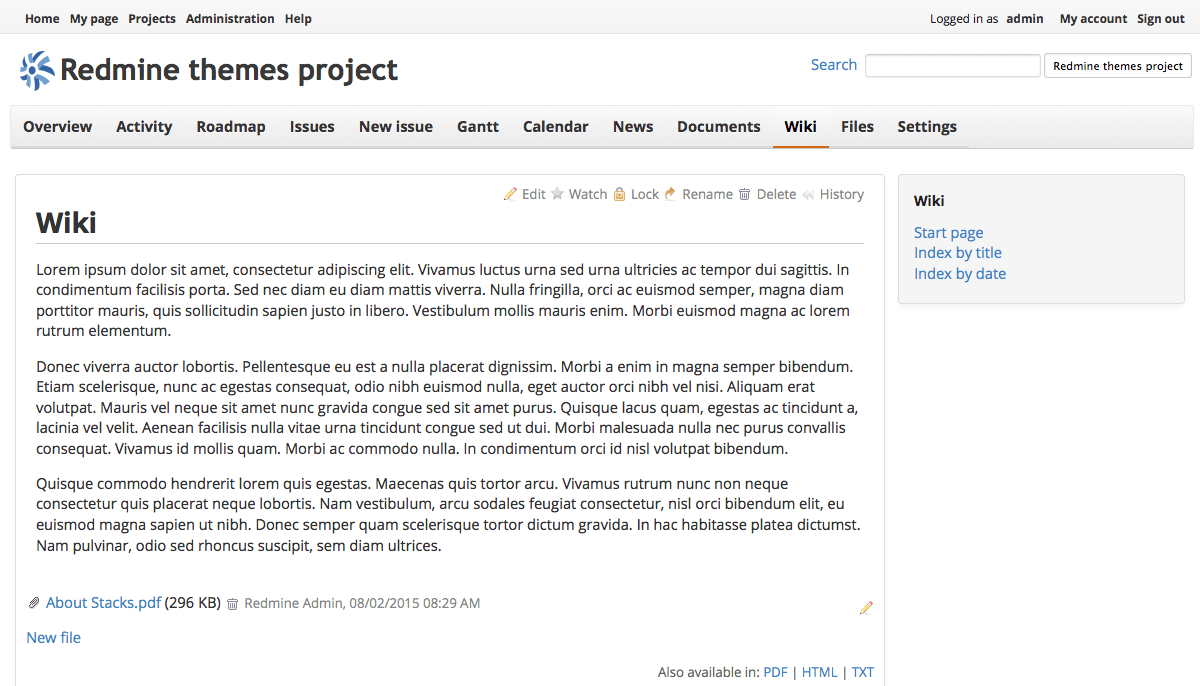Delete the About Stacks.pdf attachment via trash icon
1200x686 pixels.
point(233,604)
